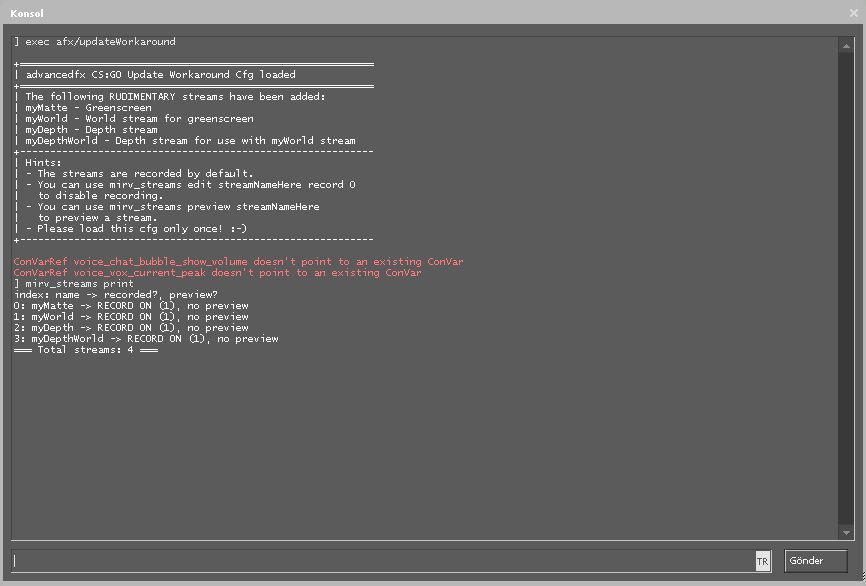
Task: Click the 'Total streams: 4' line
Action: [x=86, y=350]
